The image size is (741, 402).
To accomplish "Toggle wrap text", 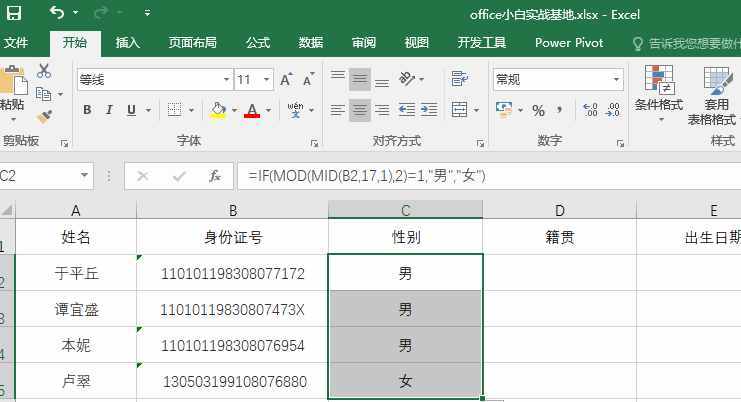I will (459, 79).
